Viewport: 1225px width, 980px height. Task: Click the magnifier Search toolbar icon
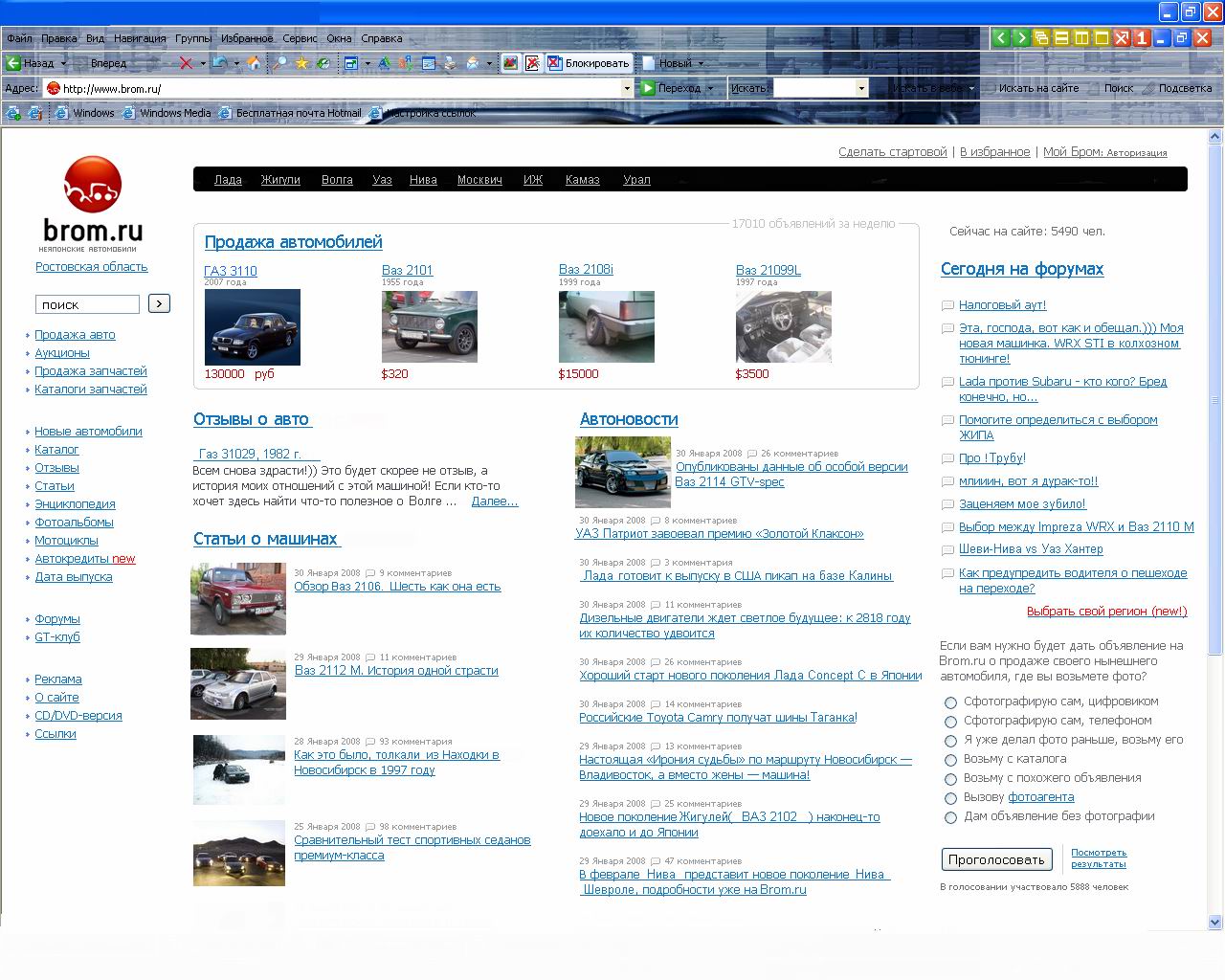[279, 63]
